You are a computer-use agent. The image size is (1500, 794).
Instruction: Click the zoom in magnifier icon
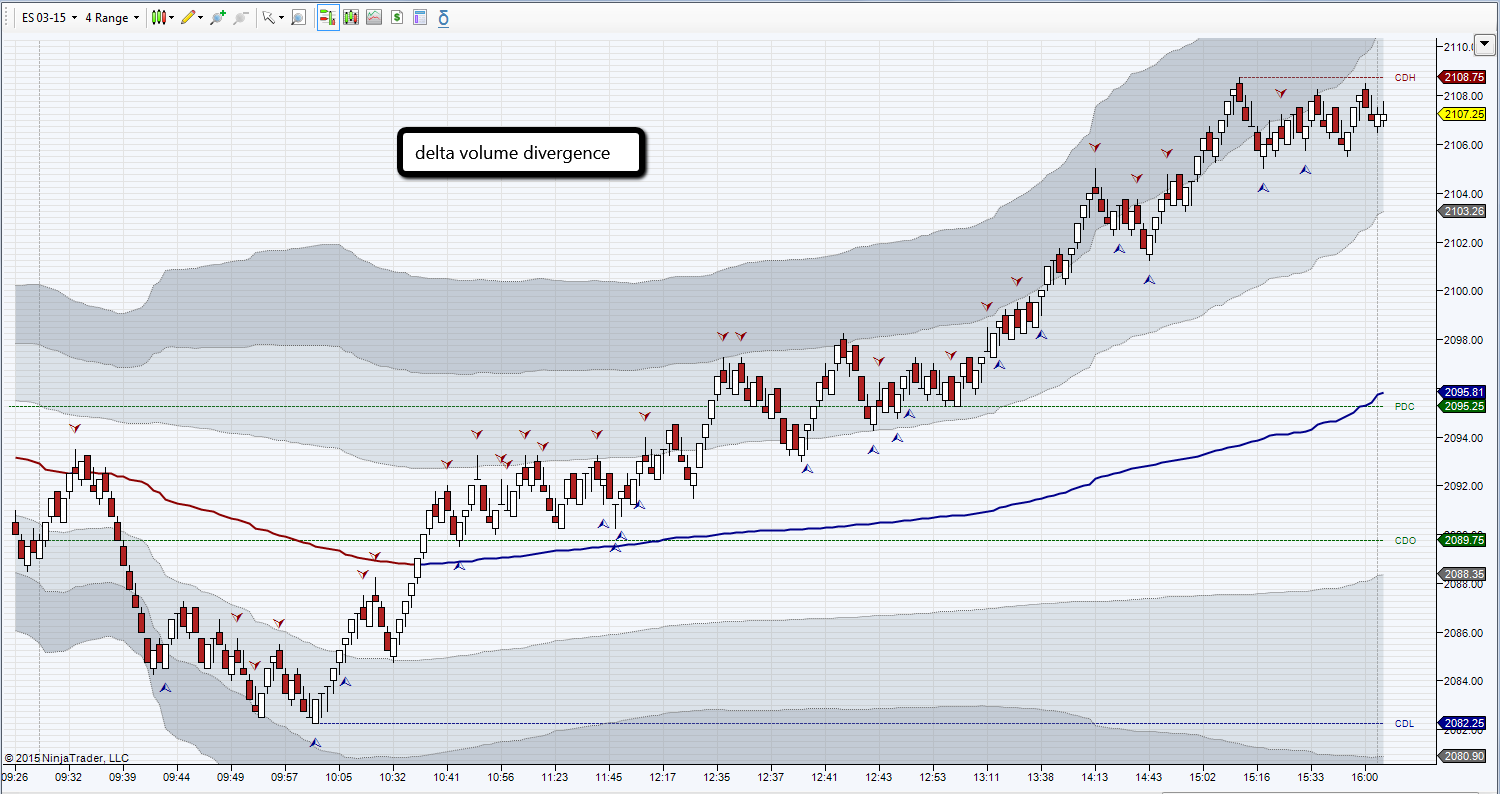click(x=217, y=18)
